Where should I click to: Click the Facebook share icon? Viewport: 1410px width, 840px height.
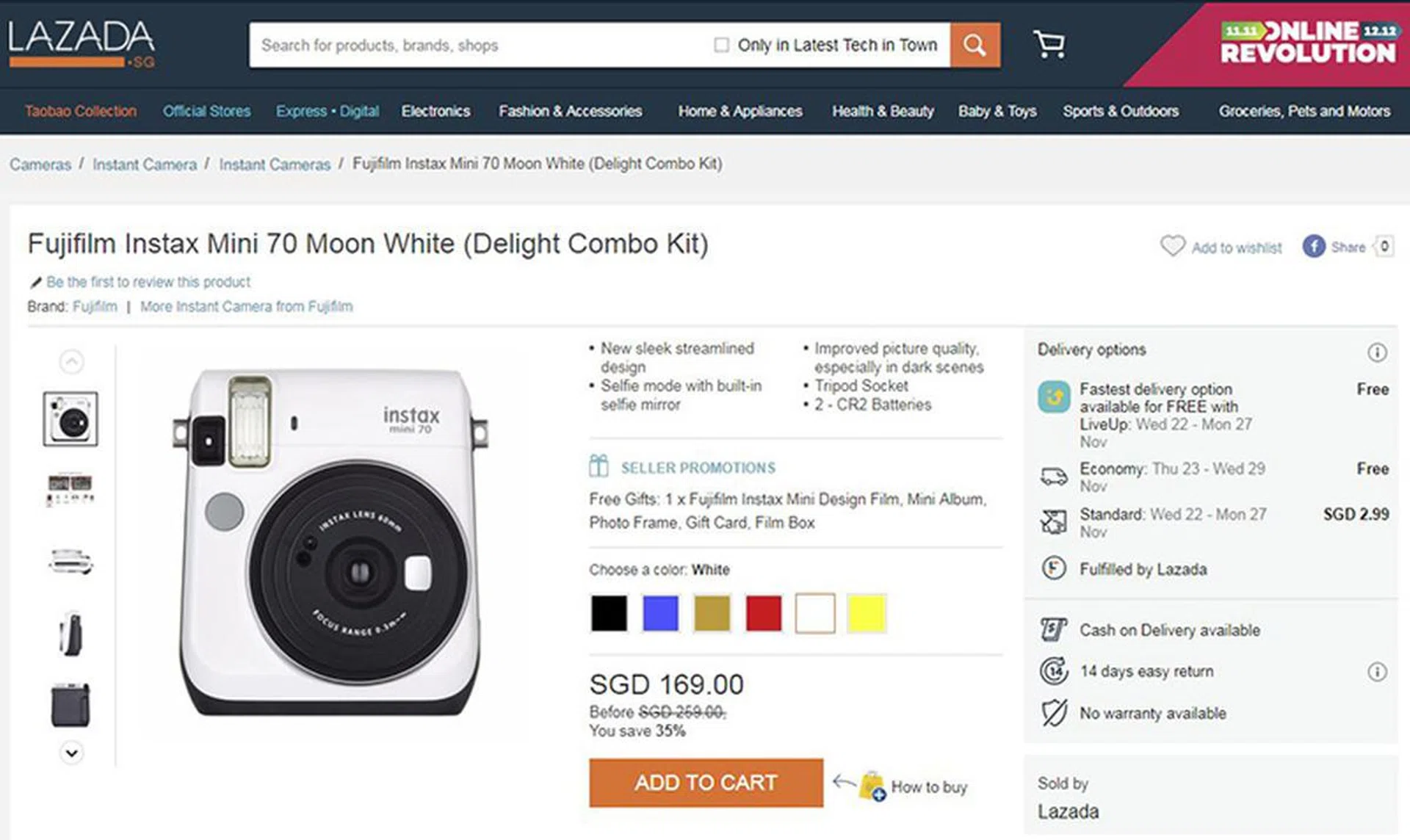point(1313,246)
